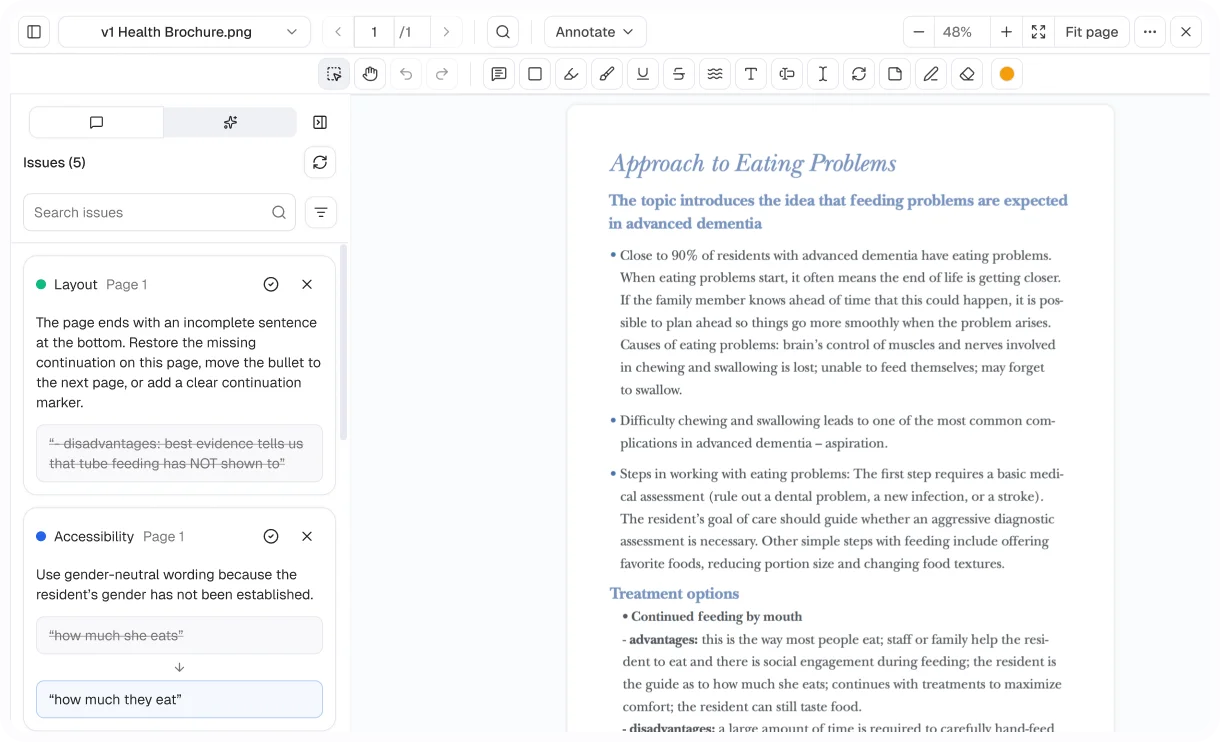
Task: Zoom out with the minus button
Action: click(918, 32)
